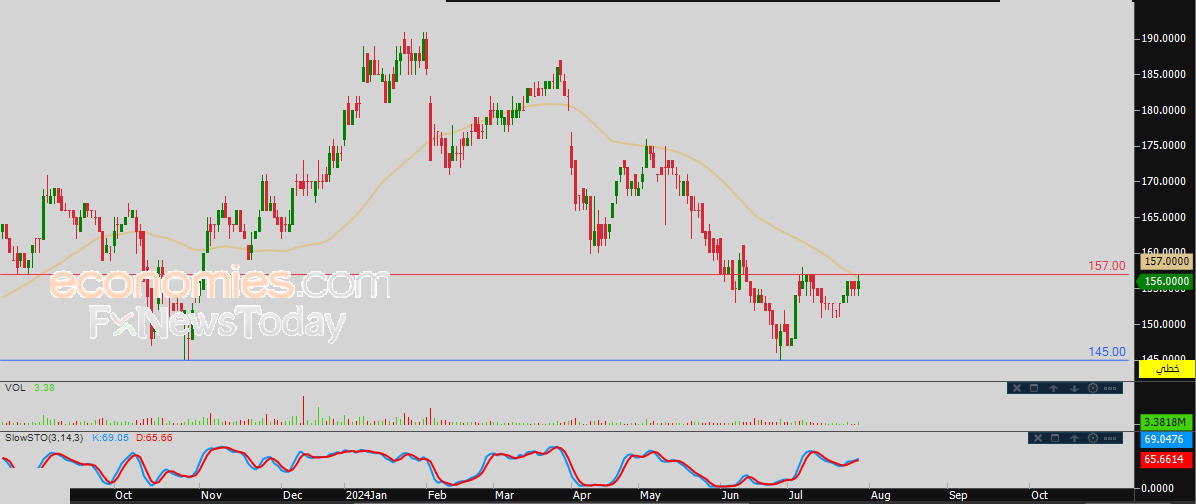Viewport: 1196px width, 504px height.
Task: Click the 157.00 resistance line label
Action: coord(1107,265)
